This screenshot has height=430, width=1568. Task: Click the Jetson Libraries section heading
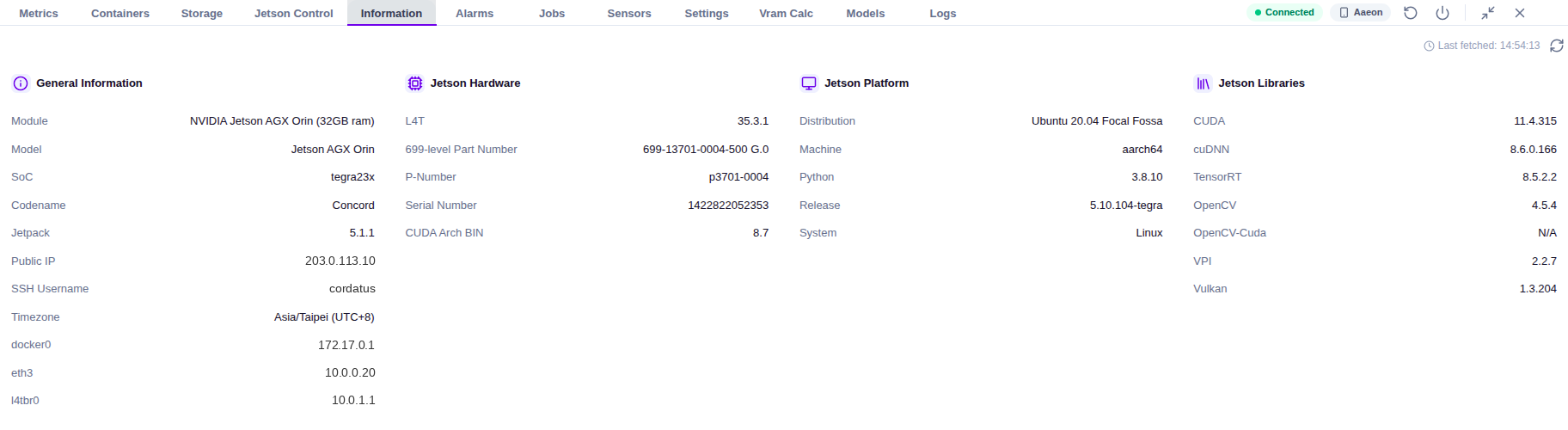click(x=1261, y=83)
